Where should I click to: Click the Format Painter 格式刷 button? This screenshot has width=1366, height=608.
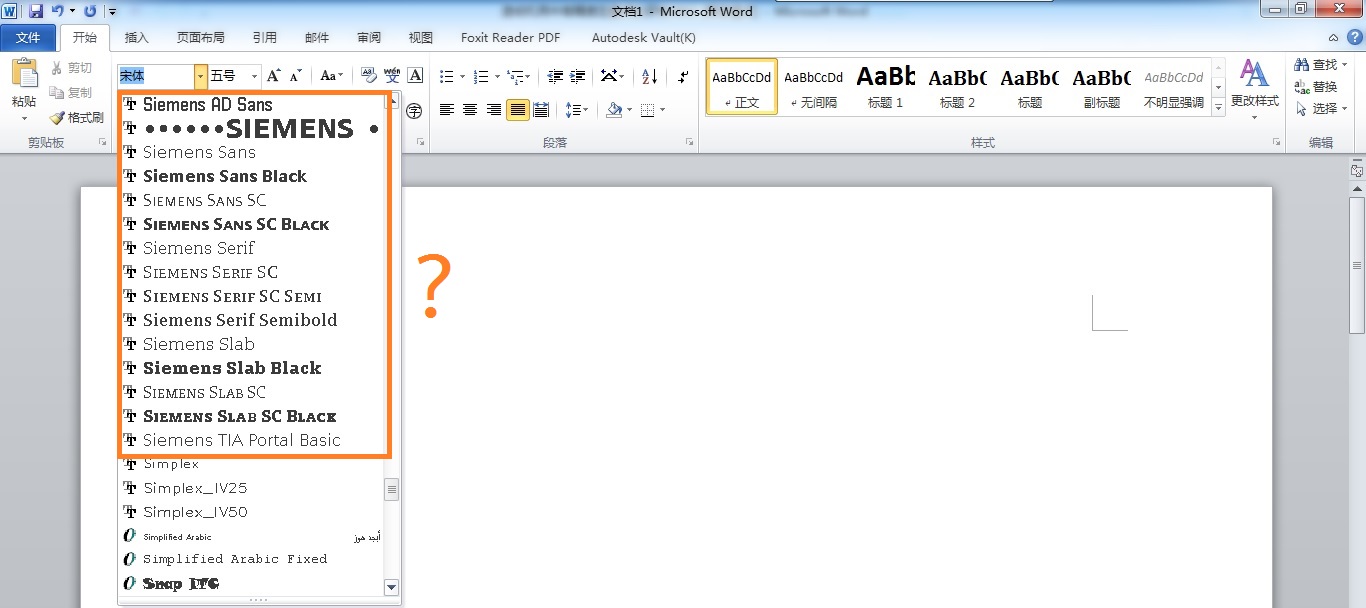[x=76, y=118]
